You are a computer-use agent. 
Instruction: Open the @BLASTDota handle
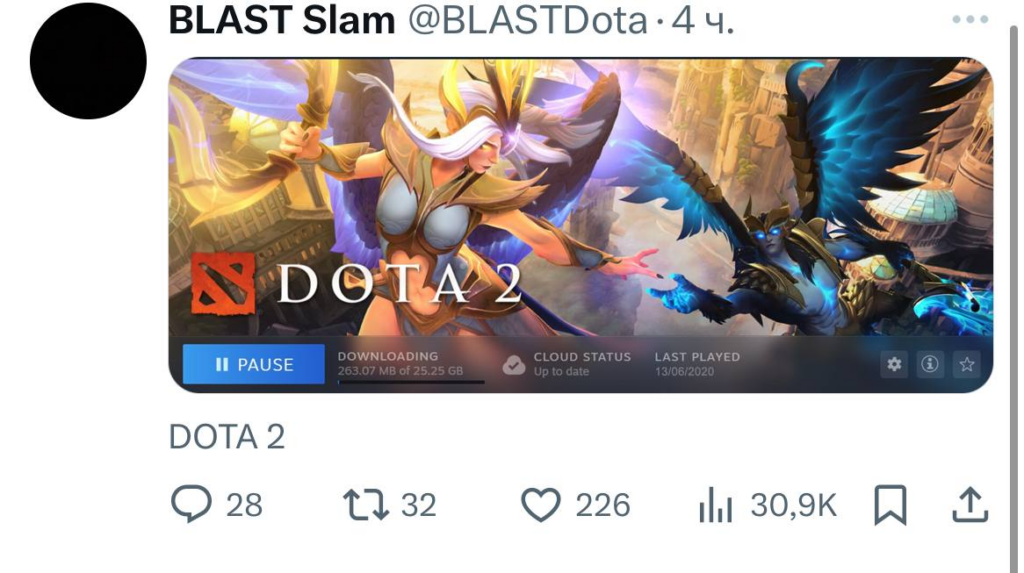tap(528, 20)
